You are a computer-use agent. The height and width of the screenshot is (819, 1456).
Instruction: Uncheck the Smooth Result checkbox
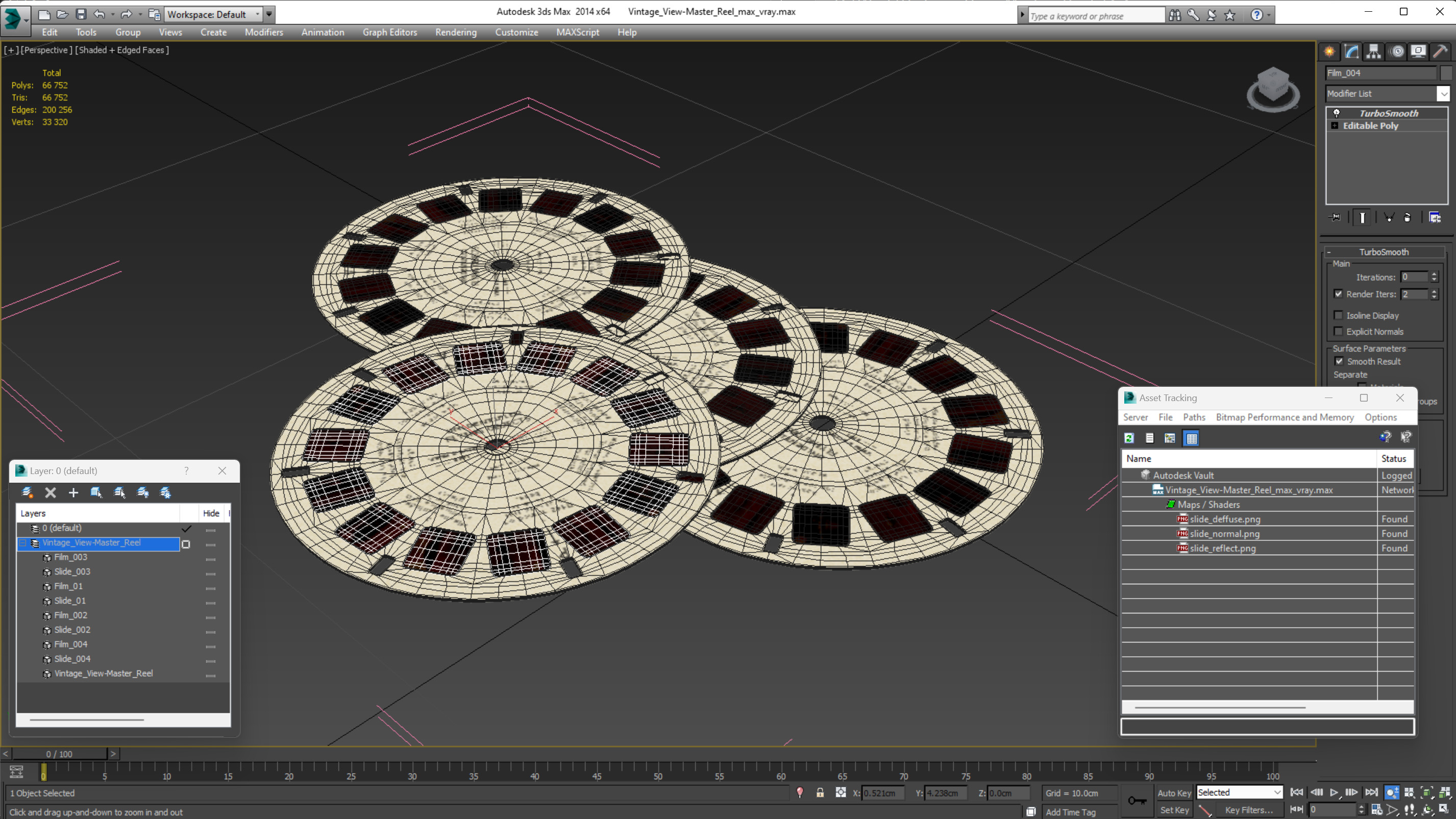[x=1339, y=361]
